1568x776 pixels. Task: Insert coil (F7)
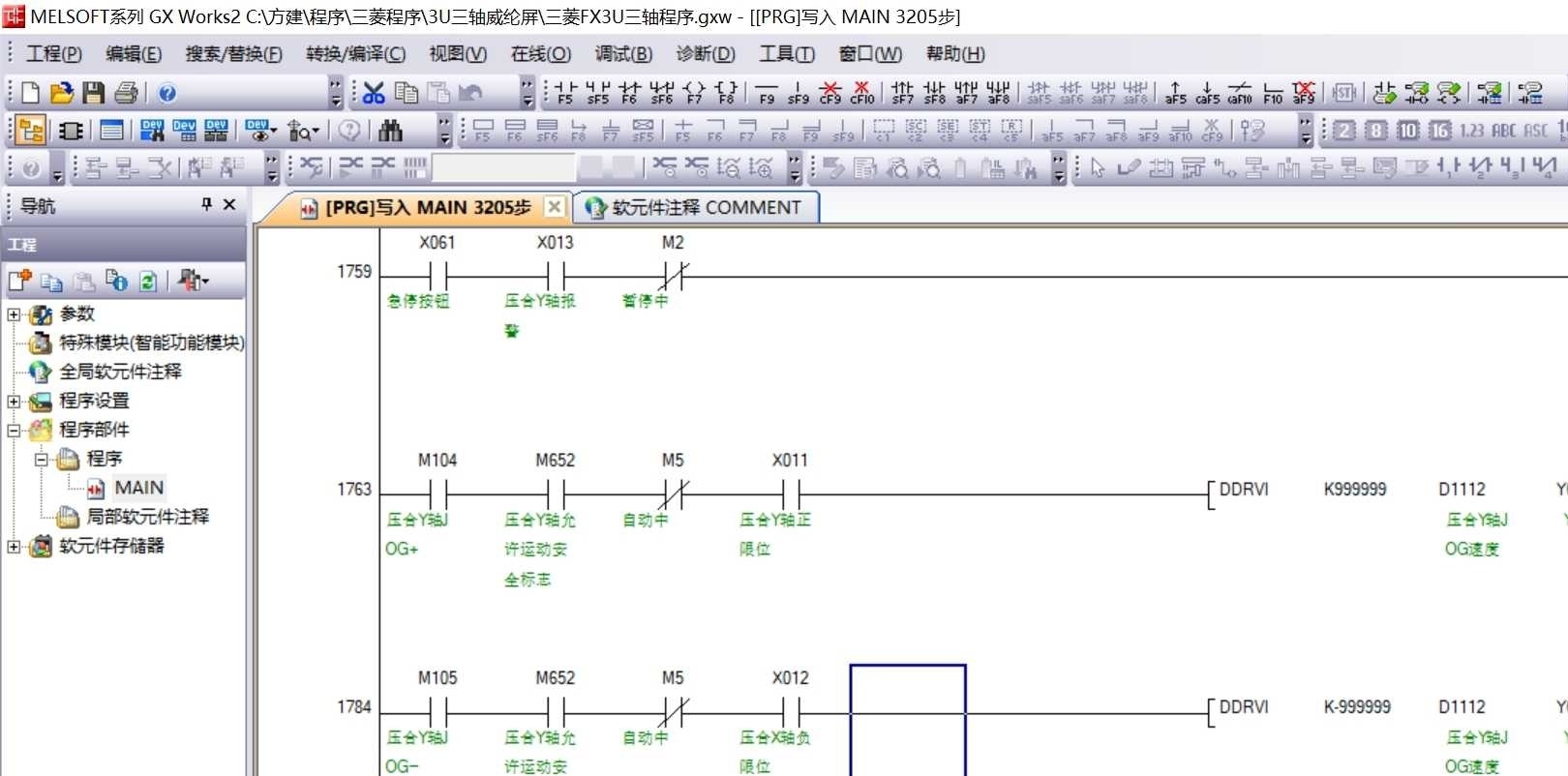[695, 93]
